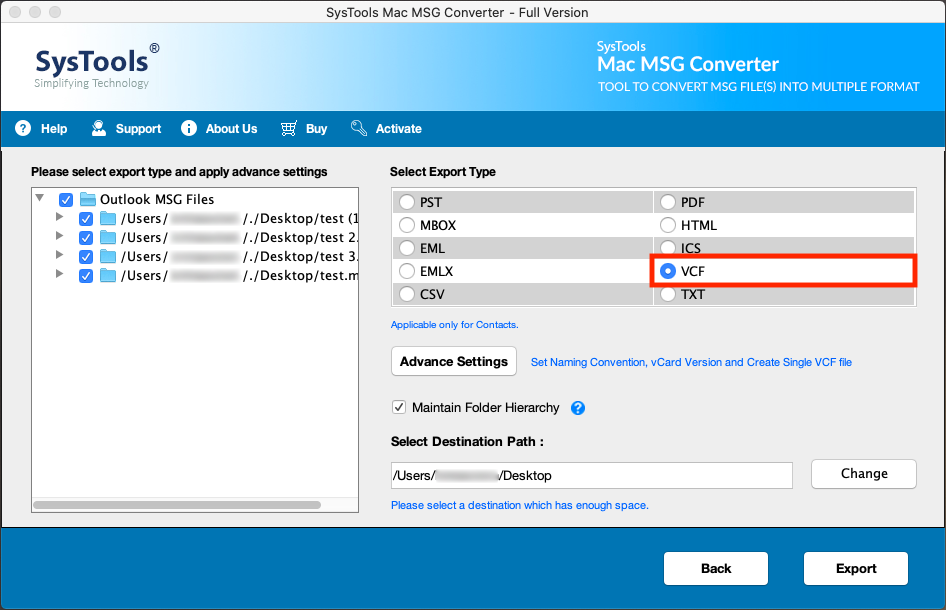The width and height of the screenshot is (946, 610).
Task: Uncheck the Desktop/test 3. folder checkbox
Action: [86, 256]
